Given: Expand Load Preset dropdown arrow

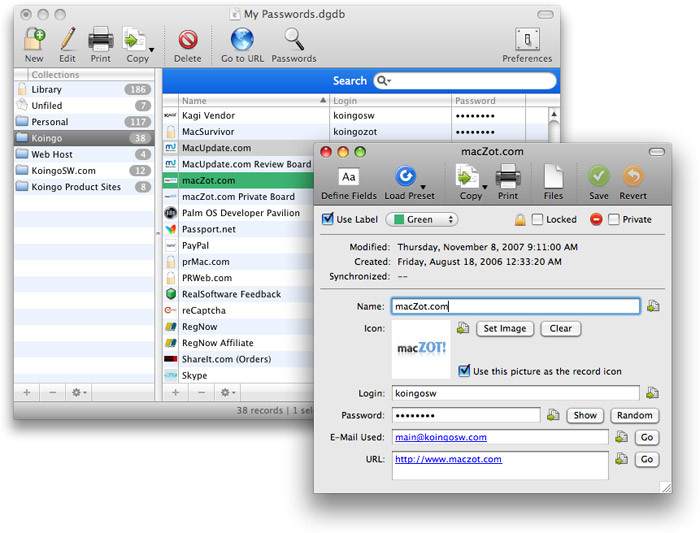Looking at the screenshot, I should (423, 187).
